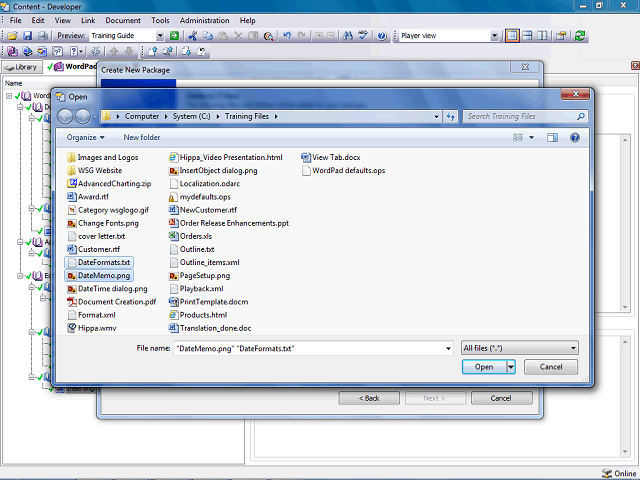Open the Player view dropdown

[494, 36]
